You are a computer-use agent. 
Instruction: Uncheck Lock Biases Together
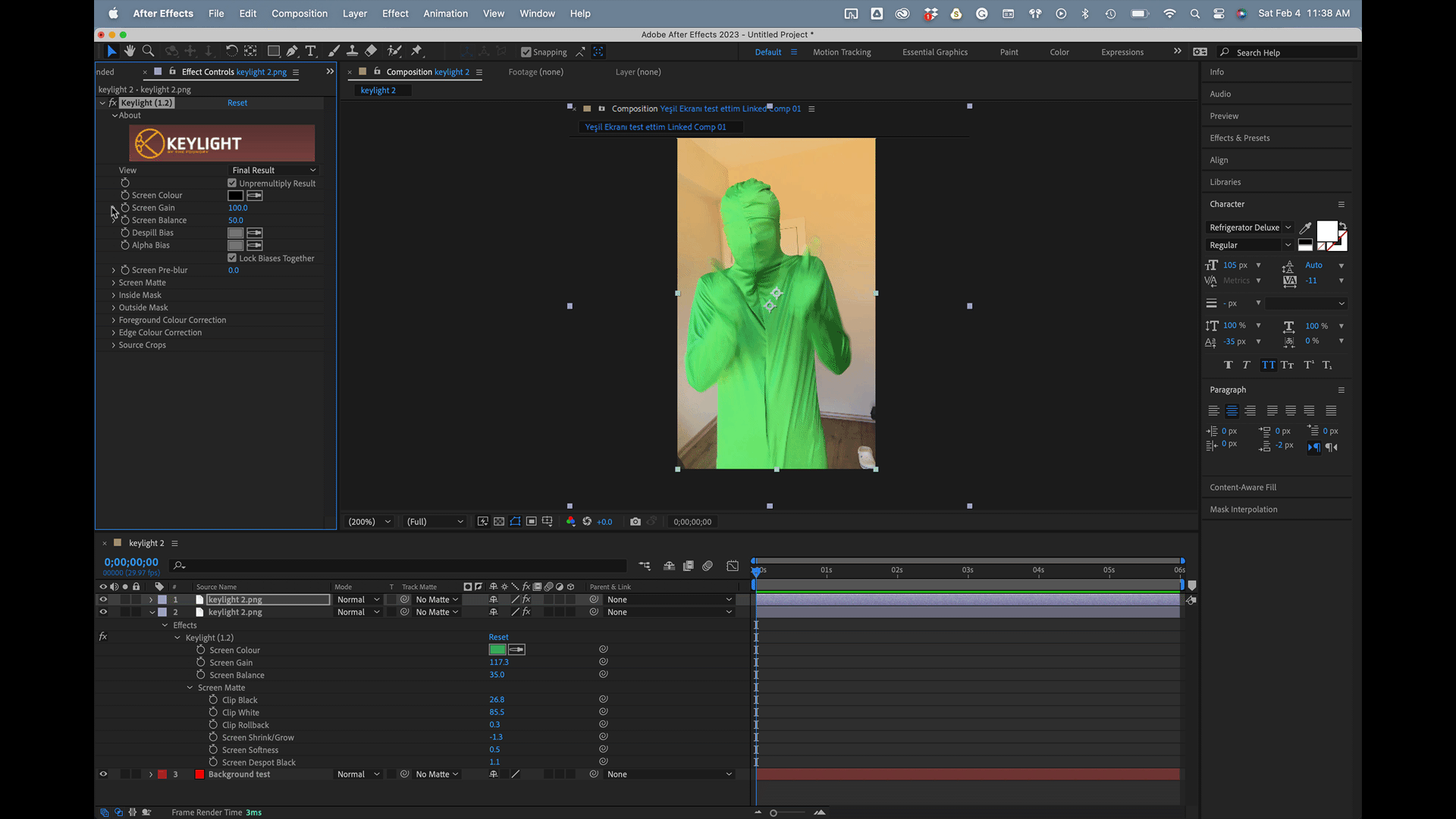[232, 259]
